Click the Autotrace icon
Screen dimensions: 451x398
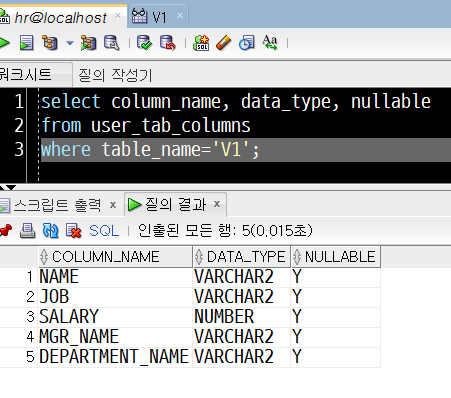(88, 43)
